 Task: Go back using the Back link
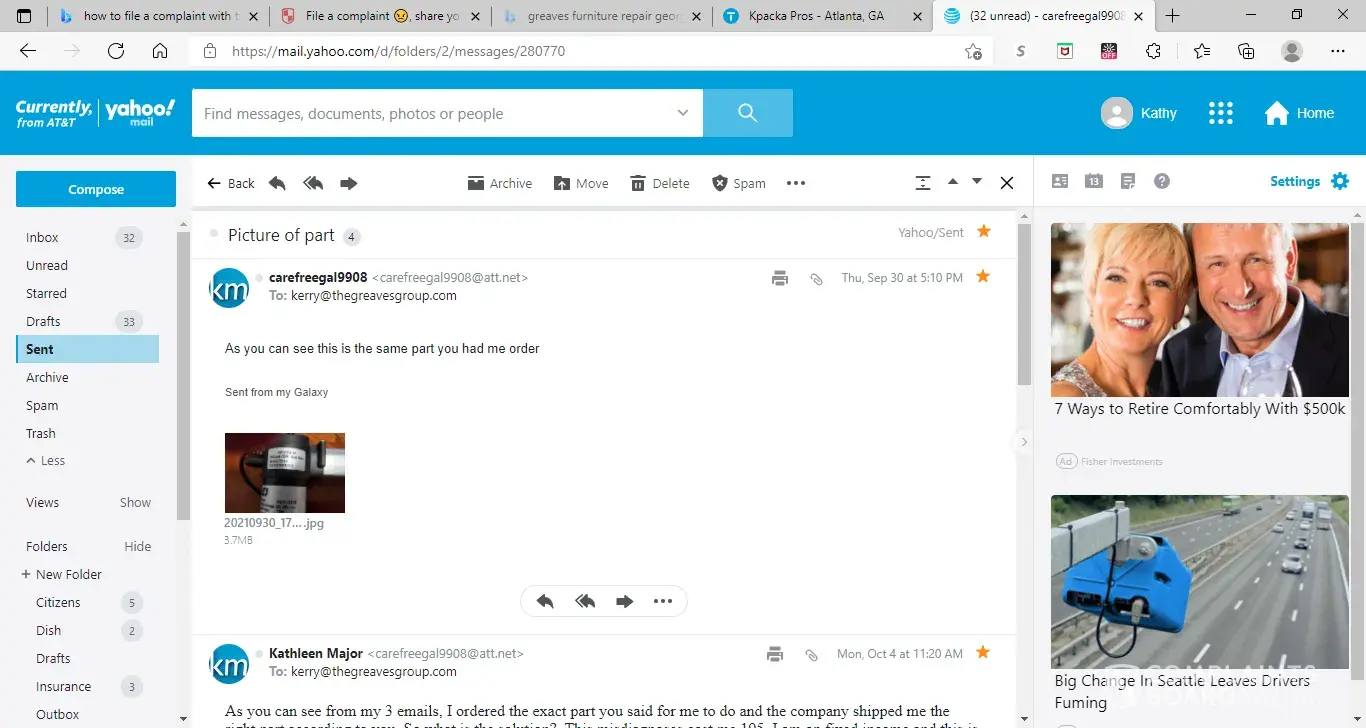[231, 183]
